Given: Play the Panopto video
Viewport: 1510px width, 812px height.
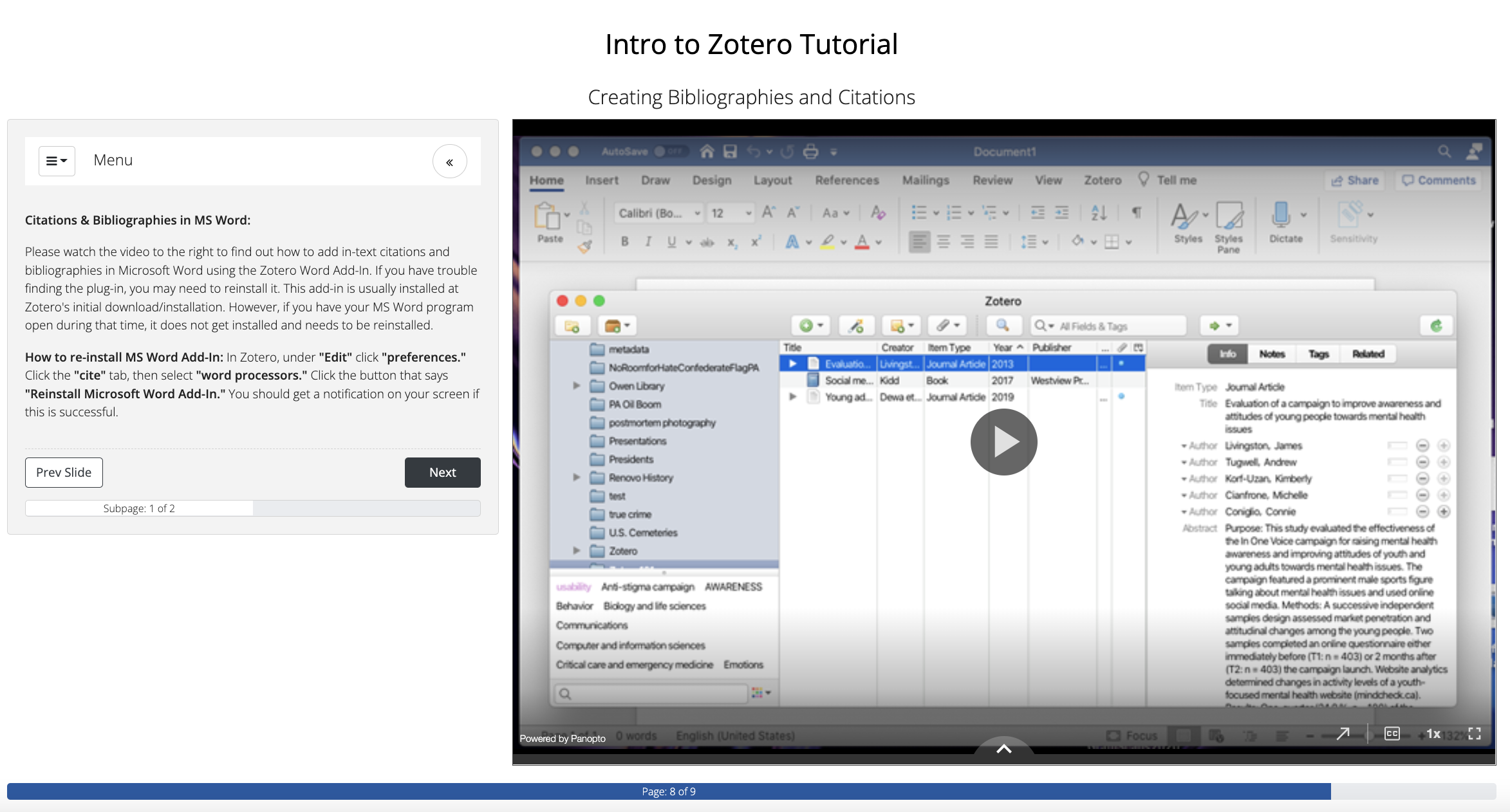Looking at the screenshot, I should coord(1003,442).
